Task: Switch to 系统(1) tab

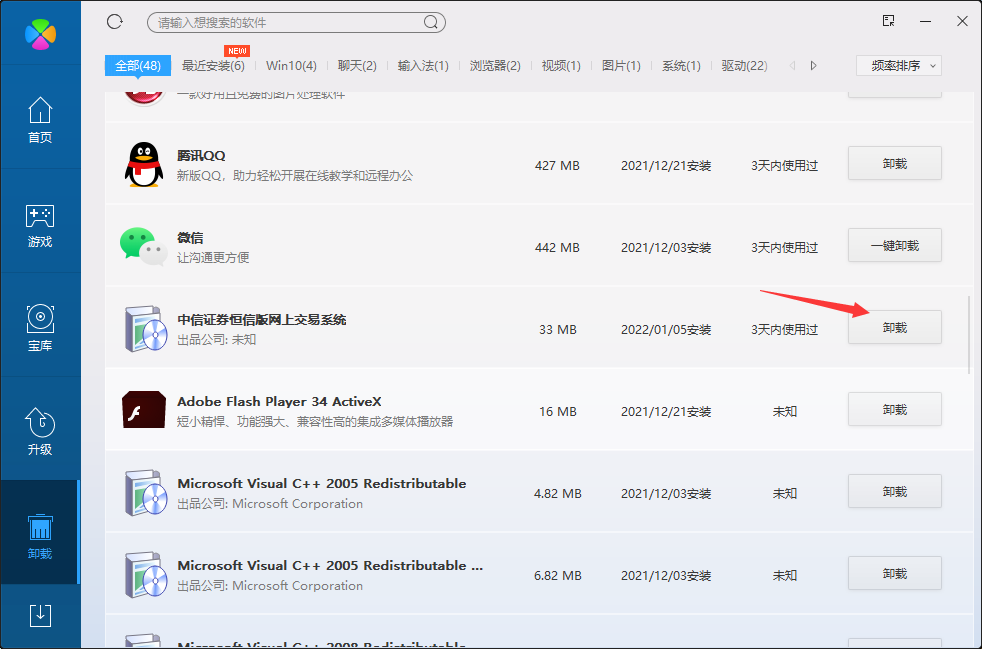Action: (681, 66)
